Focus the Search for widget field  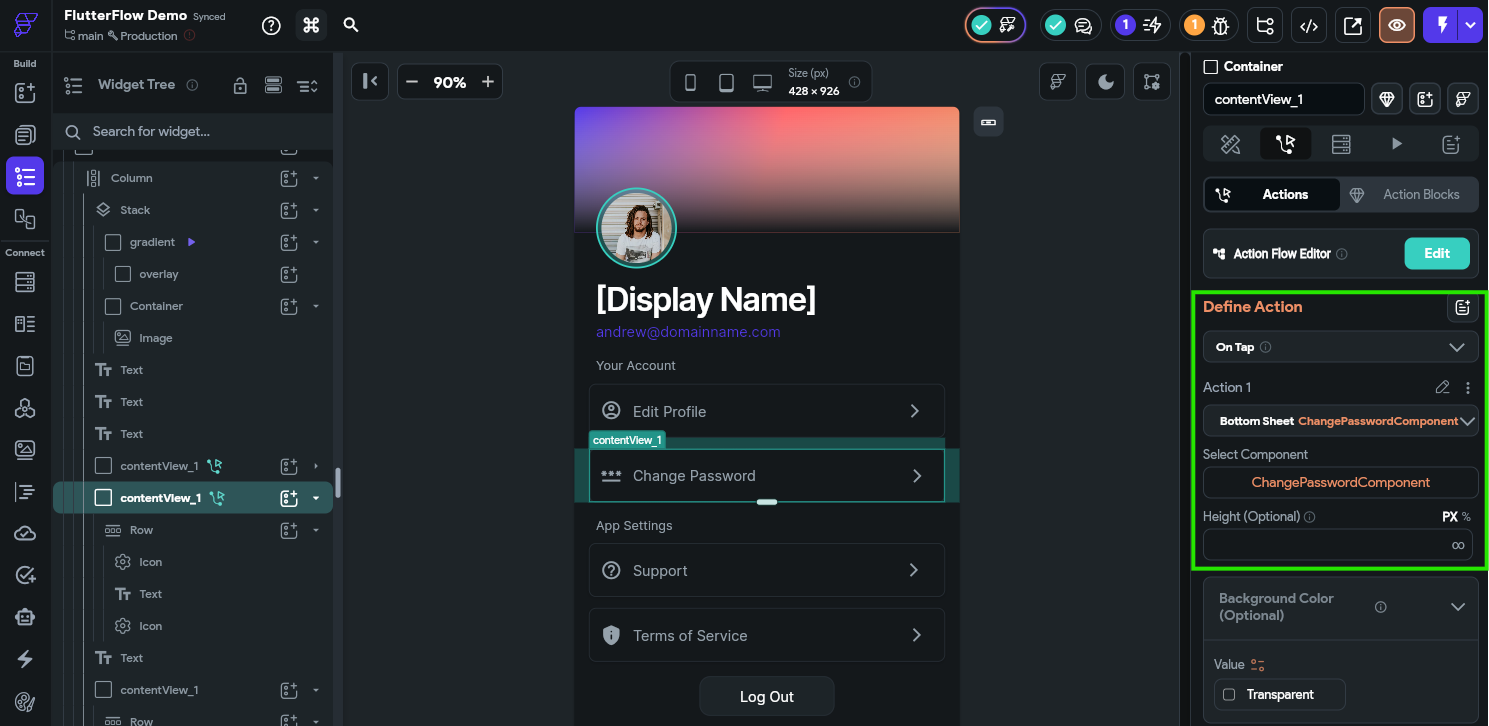[x=193, y=131]
